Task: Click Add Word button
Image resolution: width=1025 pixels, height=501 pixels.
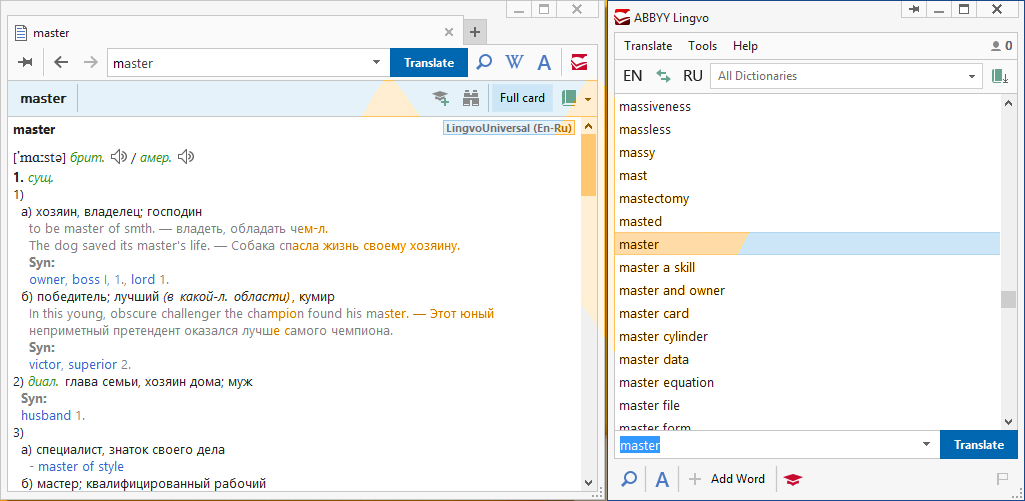Action: tap(728, 479)
